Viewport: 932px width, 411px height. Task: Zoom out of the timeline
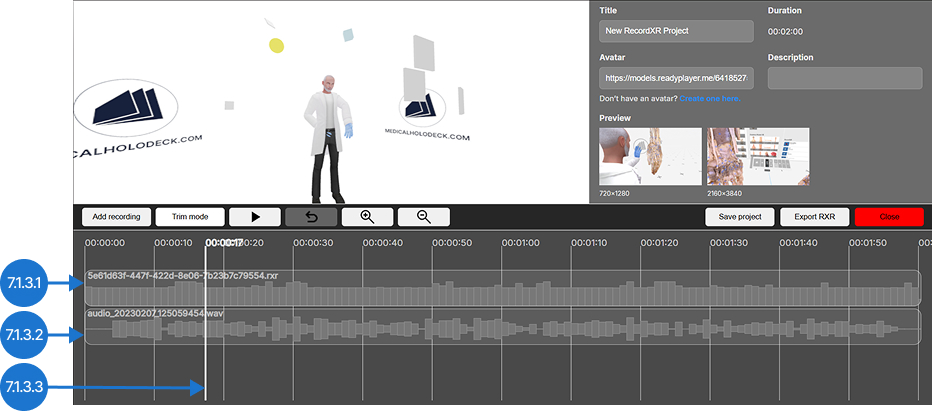tap(423, 216)
